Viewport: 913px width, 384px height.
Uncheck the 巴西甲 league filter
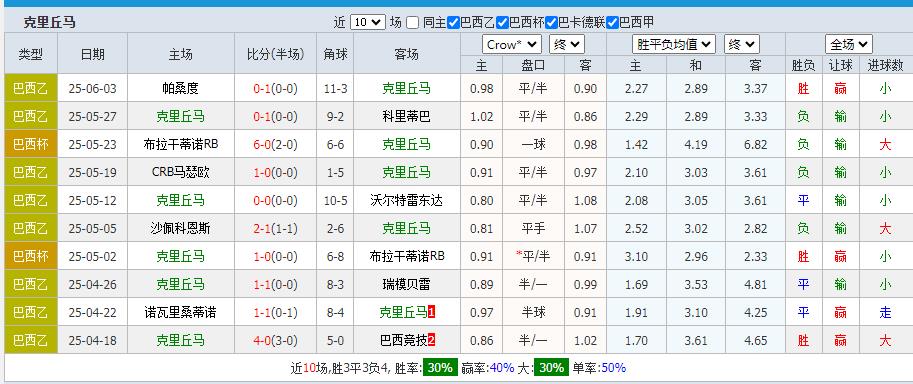click(612, 23)
